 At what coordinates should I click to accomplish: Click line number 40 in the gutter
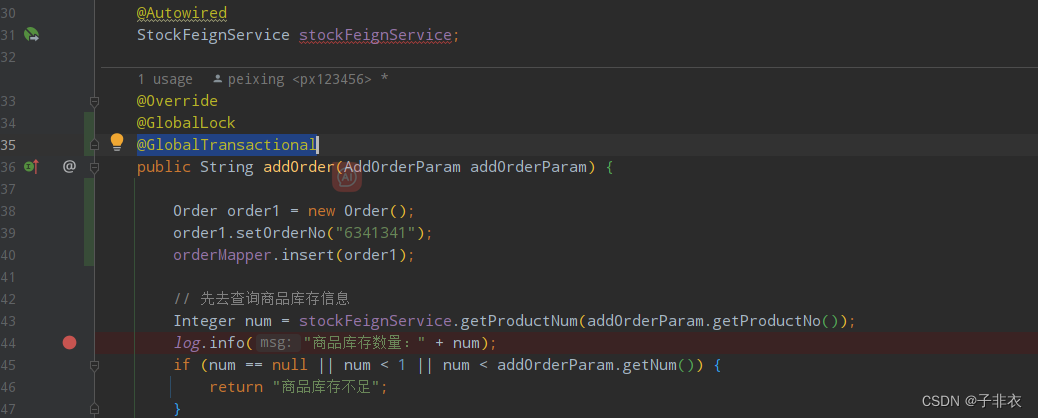tap(8, 255)
